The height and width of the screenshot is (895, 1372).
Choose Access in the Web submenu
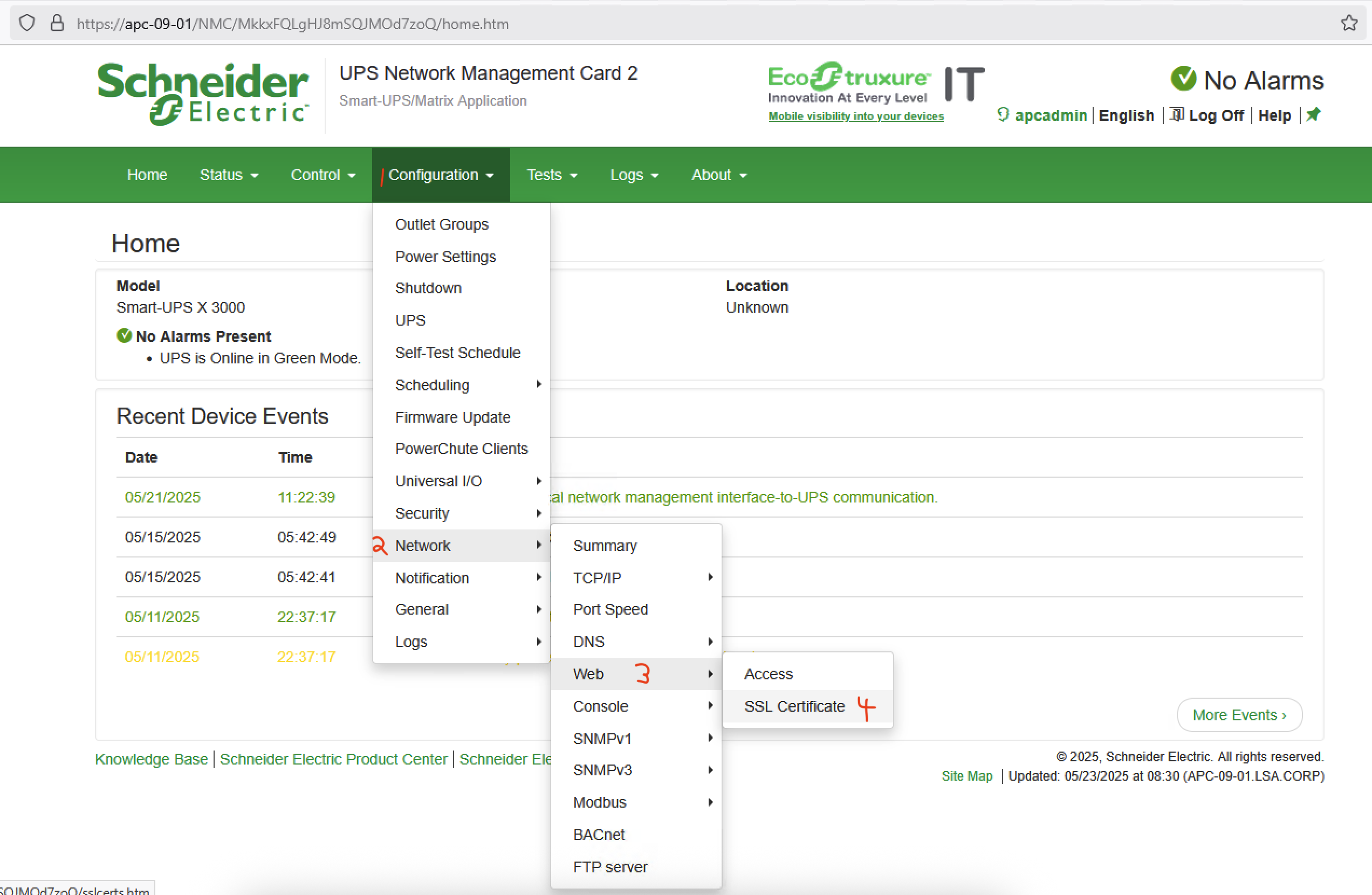click(x=808, y=674)
